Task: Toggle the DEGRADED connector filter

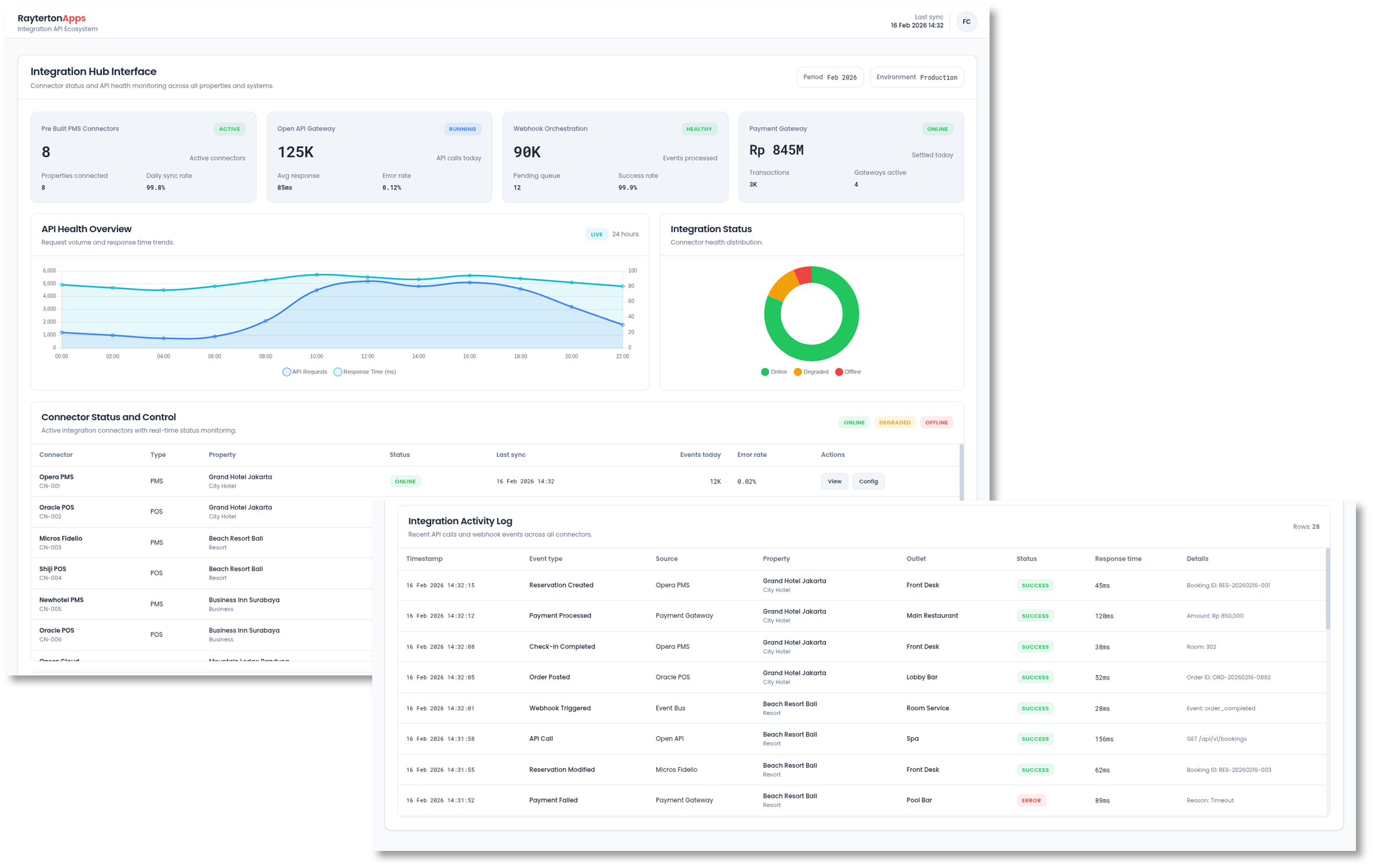Action: click(895, 422)
